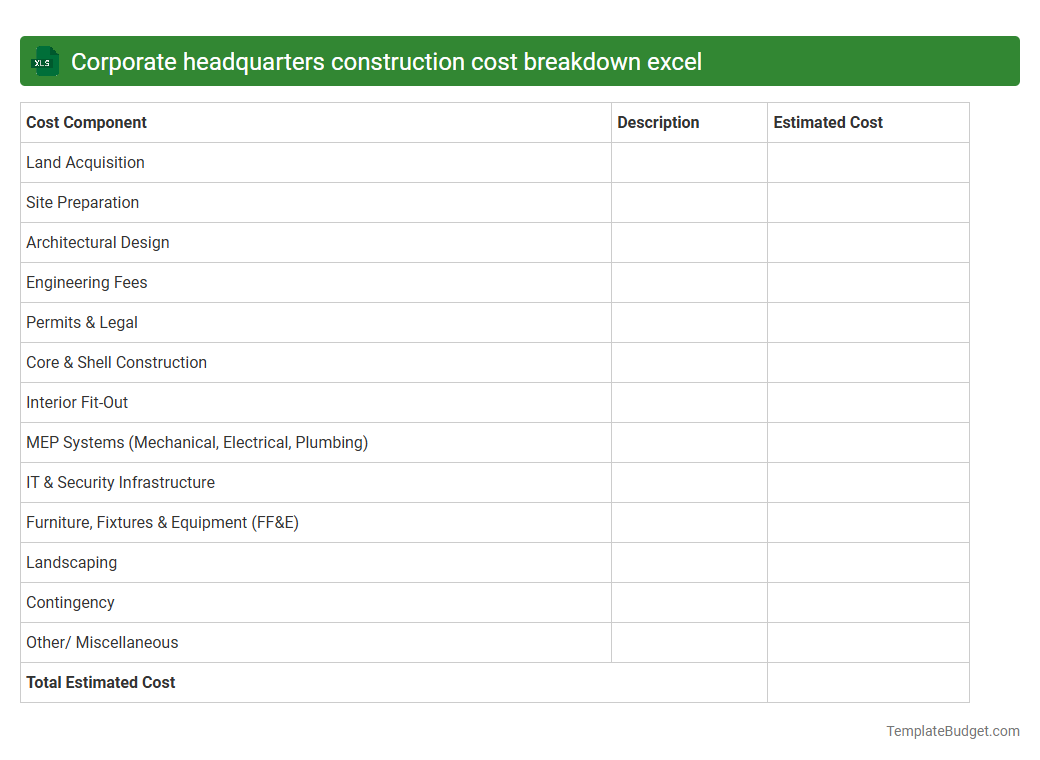Viewport: 1040px width, 760px height.
Task: Click the Site Preparation cell
Action: [82, 202]
